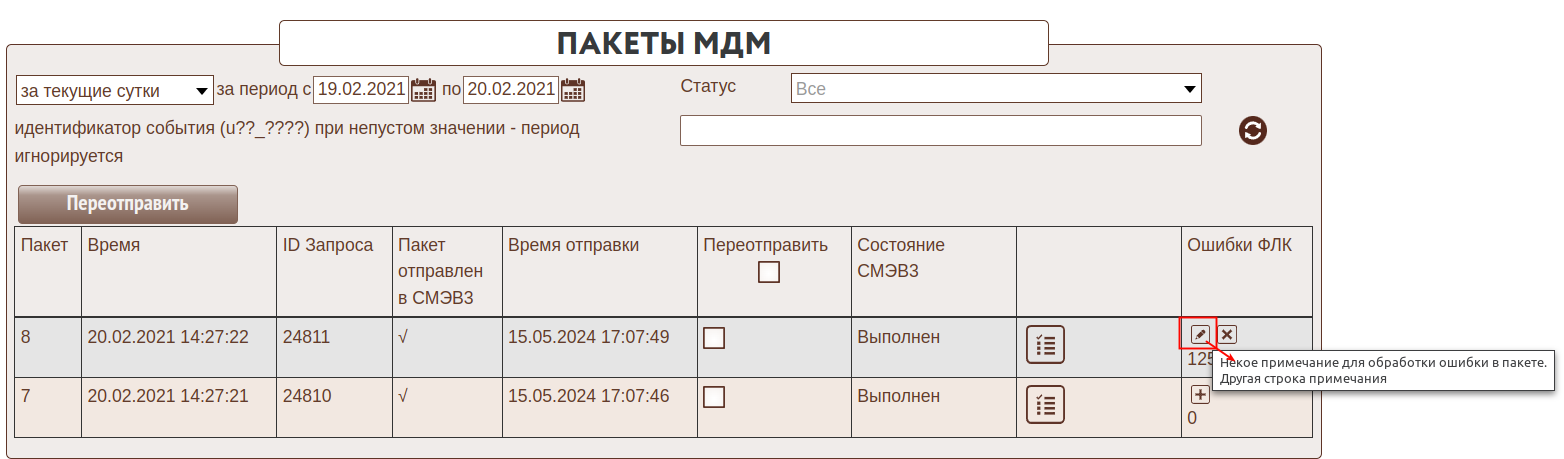This screenshot has width=1564, height=459.
Task: Tick the Переотправить checkbox for packet 7
Action: (x=714, y=397)
